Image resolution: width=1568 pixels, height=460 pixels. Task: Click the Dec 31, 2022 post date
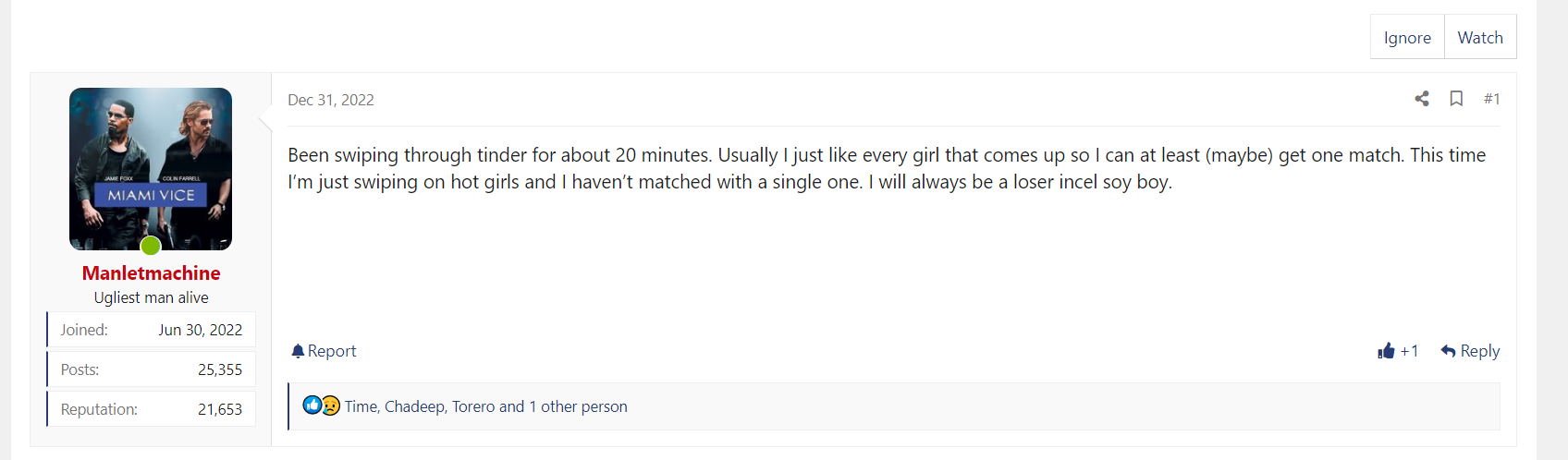(331, 100)
